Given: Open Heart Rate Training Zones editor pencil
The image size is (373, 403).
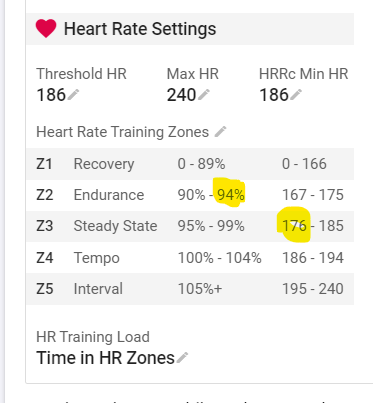Looking at the screenshot, I should (x=220, y=131).
